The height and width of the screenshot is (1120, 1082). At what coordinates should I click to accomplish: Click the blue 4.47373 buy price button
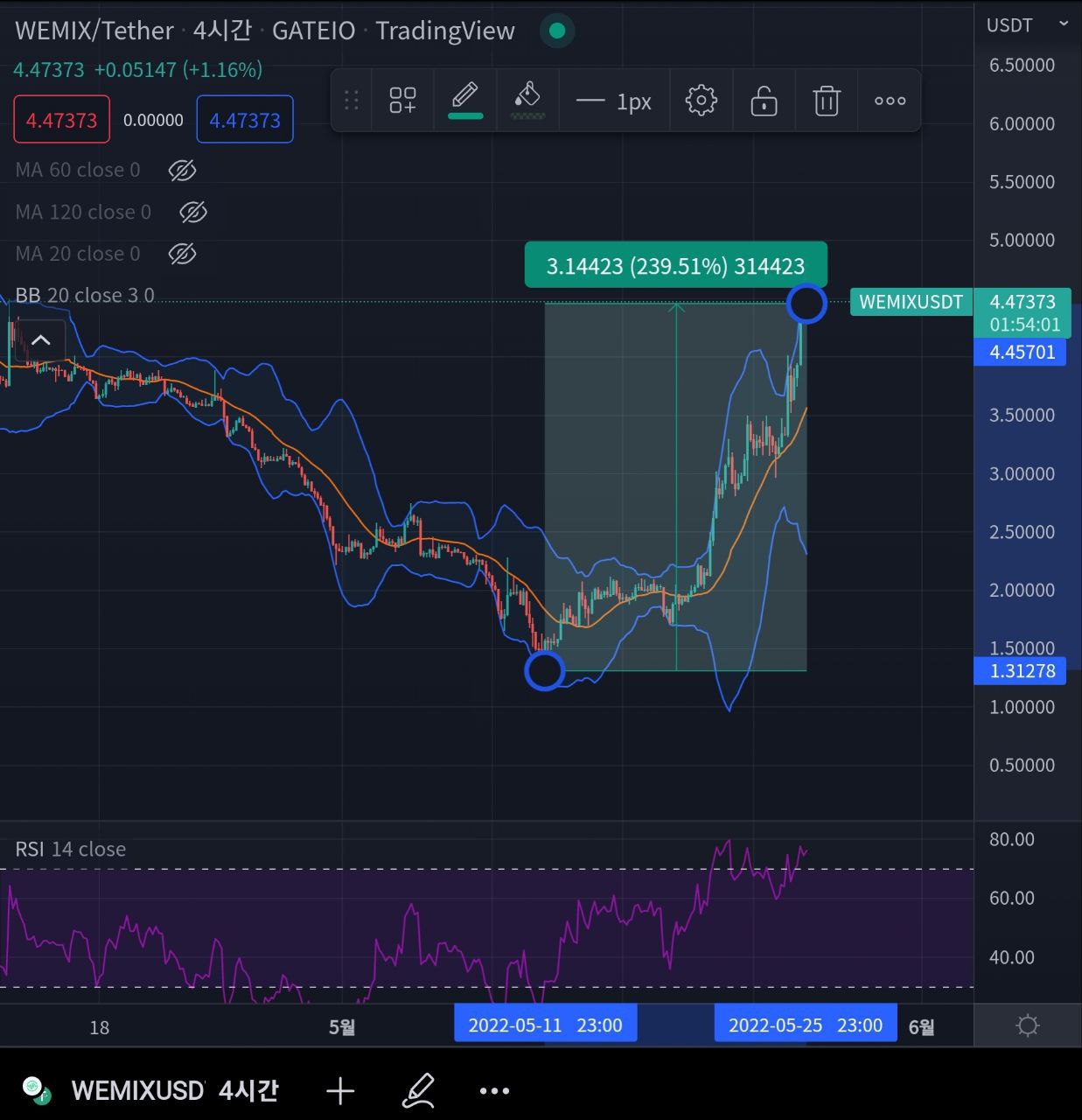[245, 120]
